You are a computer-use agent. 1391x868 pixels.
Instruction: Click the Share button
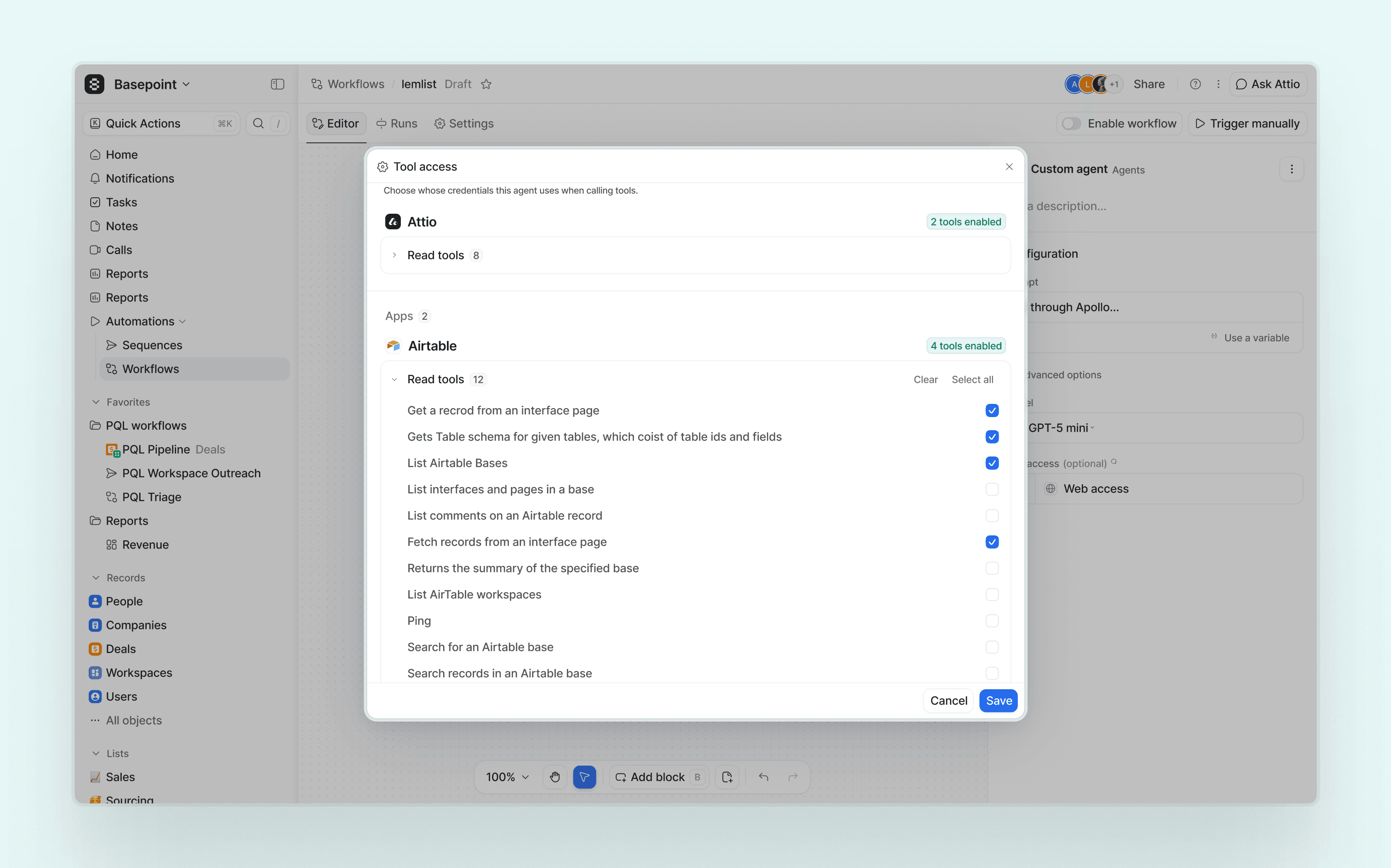[1149, 85]
